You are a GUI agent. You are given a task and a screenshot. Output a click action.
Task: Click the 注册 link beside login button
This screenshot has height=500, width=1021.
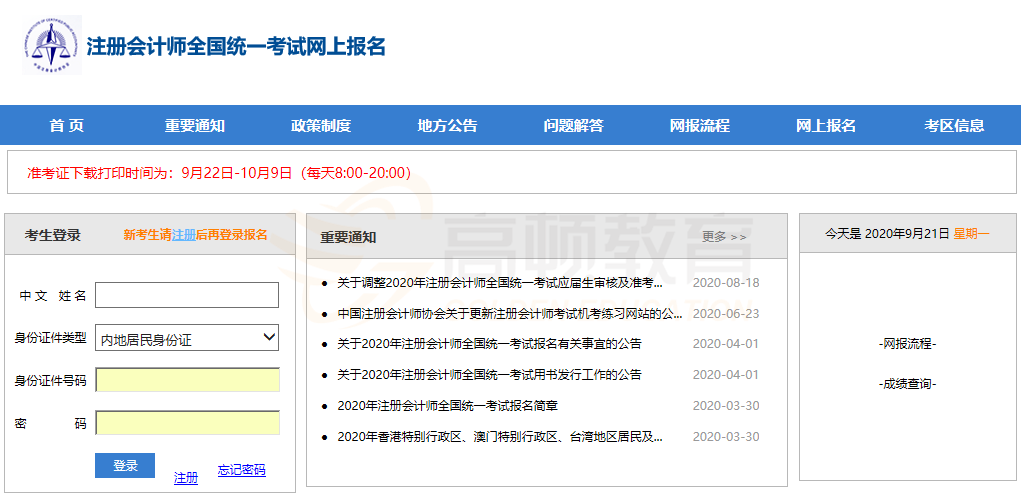click(x=186, y=478)
